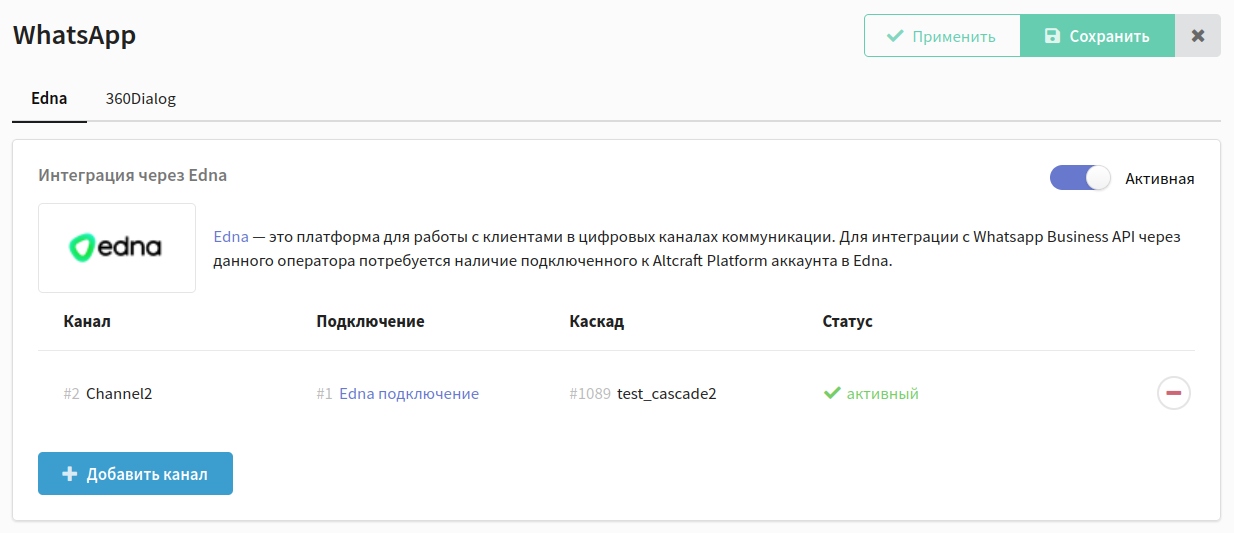Toggle the Активная integration switch
Screen dimensions: 1234x533
point(1080,178)
